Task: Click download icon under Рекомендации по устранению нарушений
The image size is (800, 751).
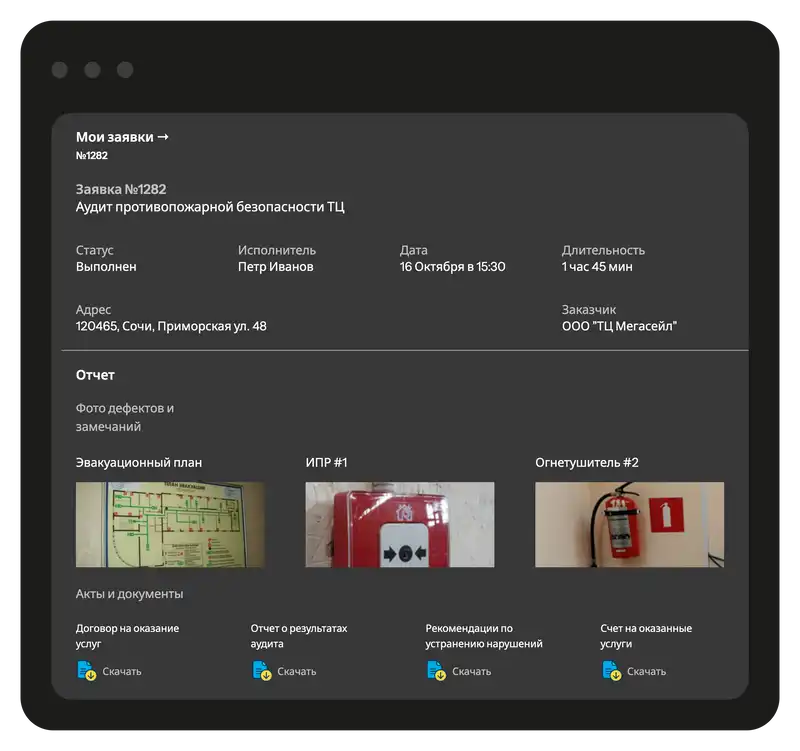Action: click(436, 671)
